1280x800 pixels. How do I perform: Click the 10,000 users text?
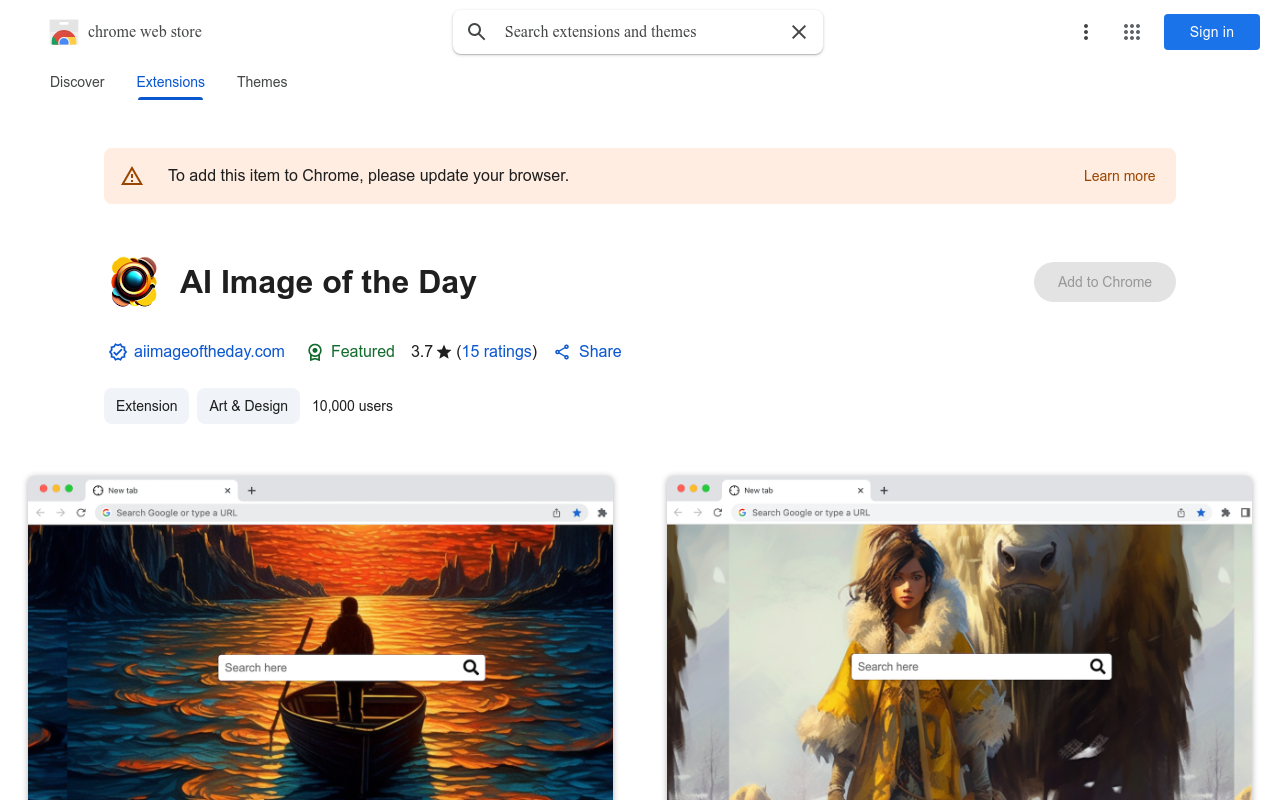352,406
